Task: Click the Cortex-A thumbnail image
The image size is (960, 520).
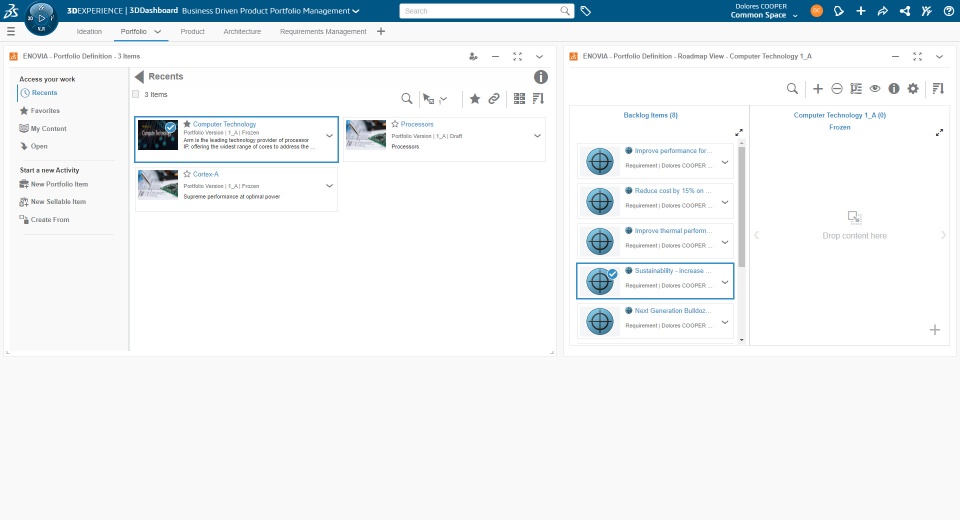Action: [158, 185]
